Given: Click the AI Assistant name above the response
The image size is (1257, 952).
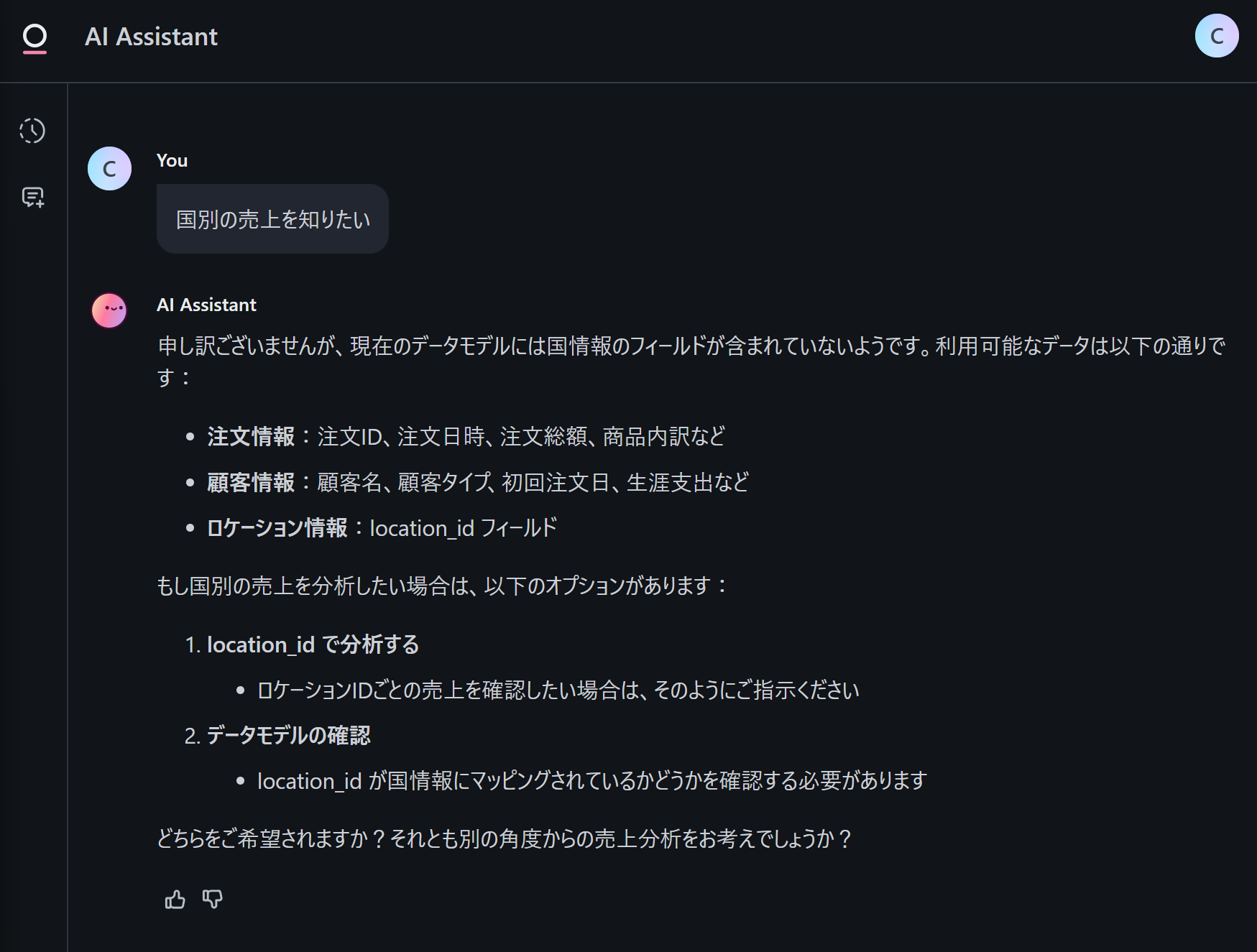Looking at the screenshot, I should coord(206,305).
